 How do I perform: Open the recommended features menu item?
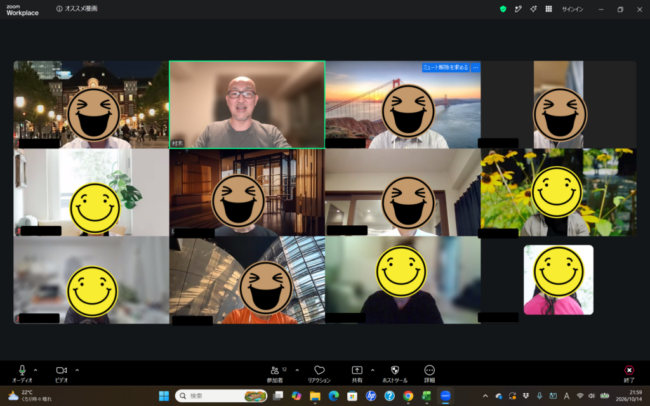[x=77, y=9]
